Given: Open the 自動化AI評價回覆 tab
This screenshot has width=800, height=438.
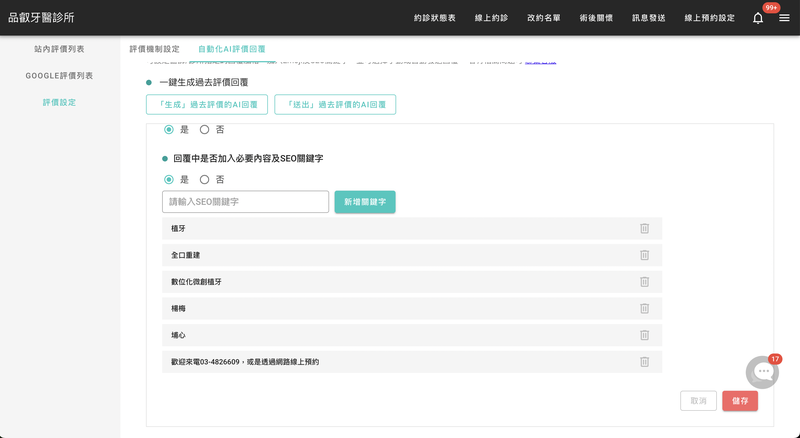Looking at the screenshot, I should tap(231, 49).
